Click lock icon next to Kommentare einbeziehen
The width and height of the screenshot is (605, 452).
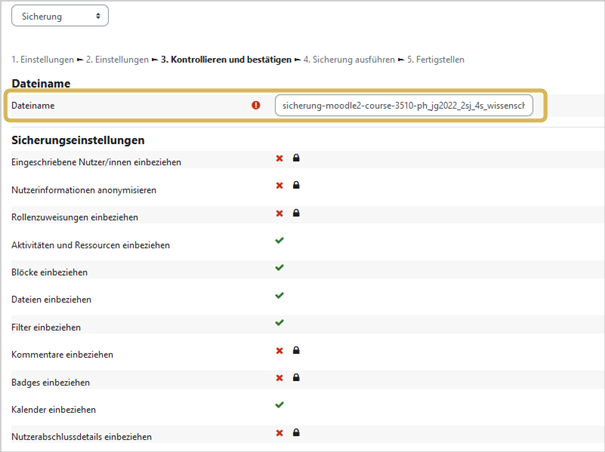tap(296, 350)
